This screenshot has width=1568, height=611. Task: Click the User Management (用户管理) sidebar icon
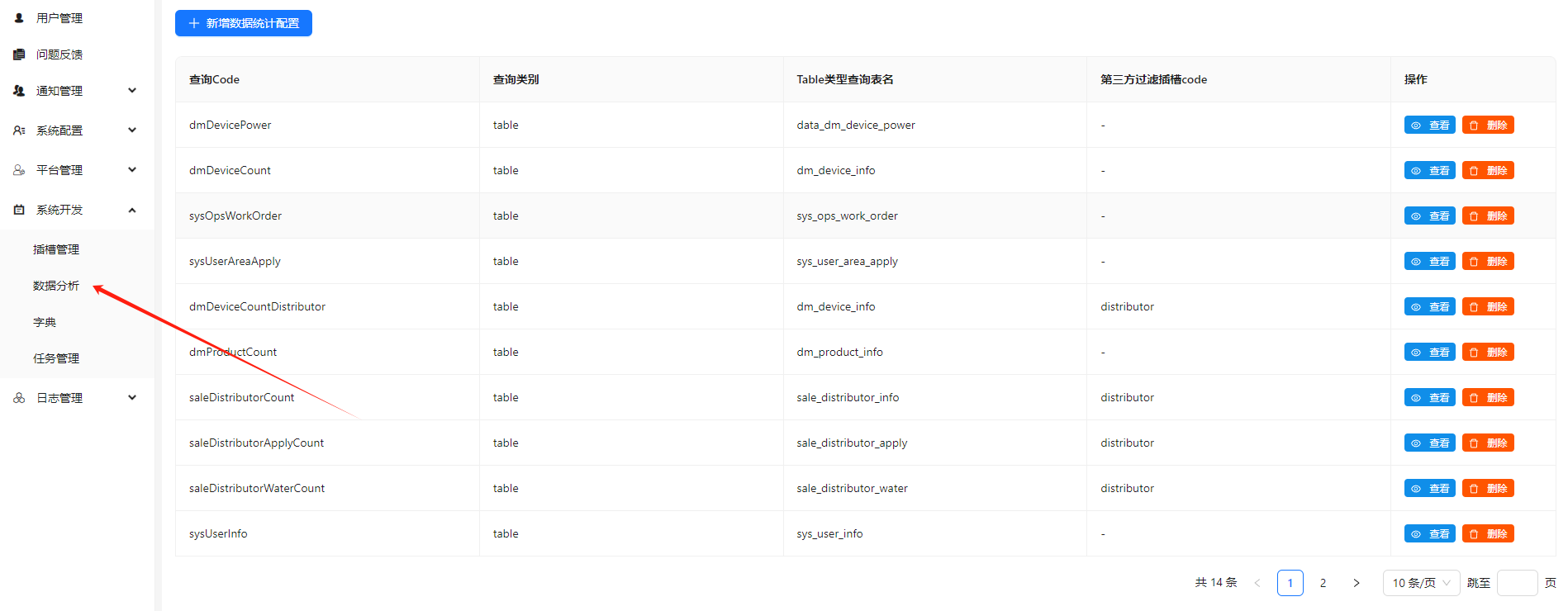(x=19, y=18)
